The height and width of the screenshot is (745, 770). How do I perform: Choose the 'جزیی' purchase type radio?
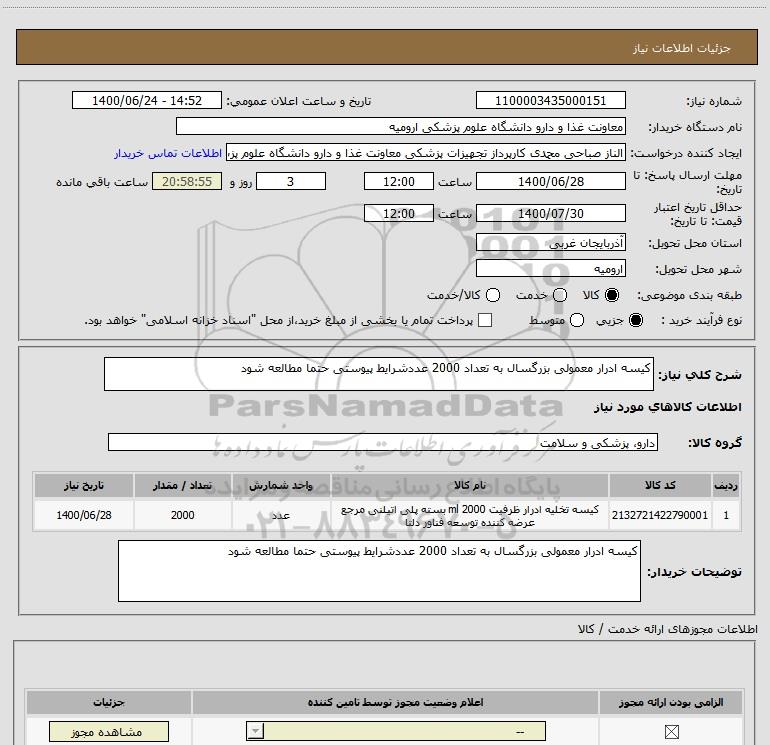[639, 320]
